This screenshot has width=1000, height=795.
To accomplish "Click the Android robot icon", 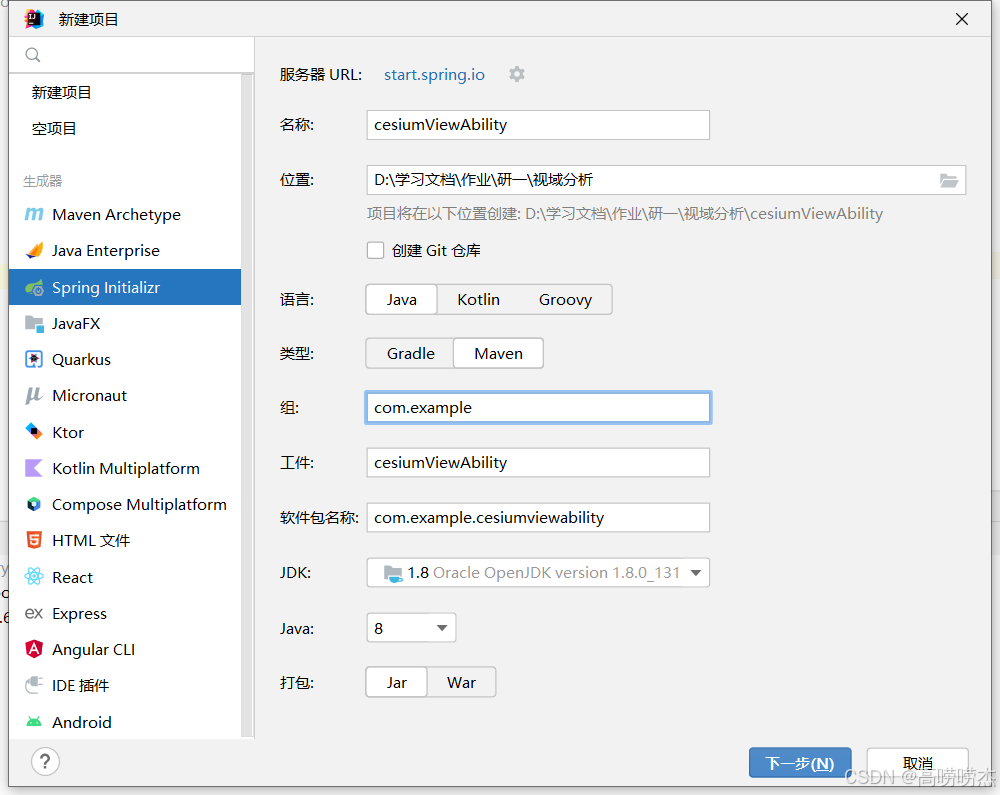I will [34, 722].
